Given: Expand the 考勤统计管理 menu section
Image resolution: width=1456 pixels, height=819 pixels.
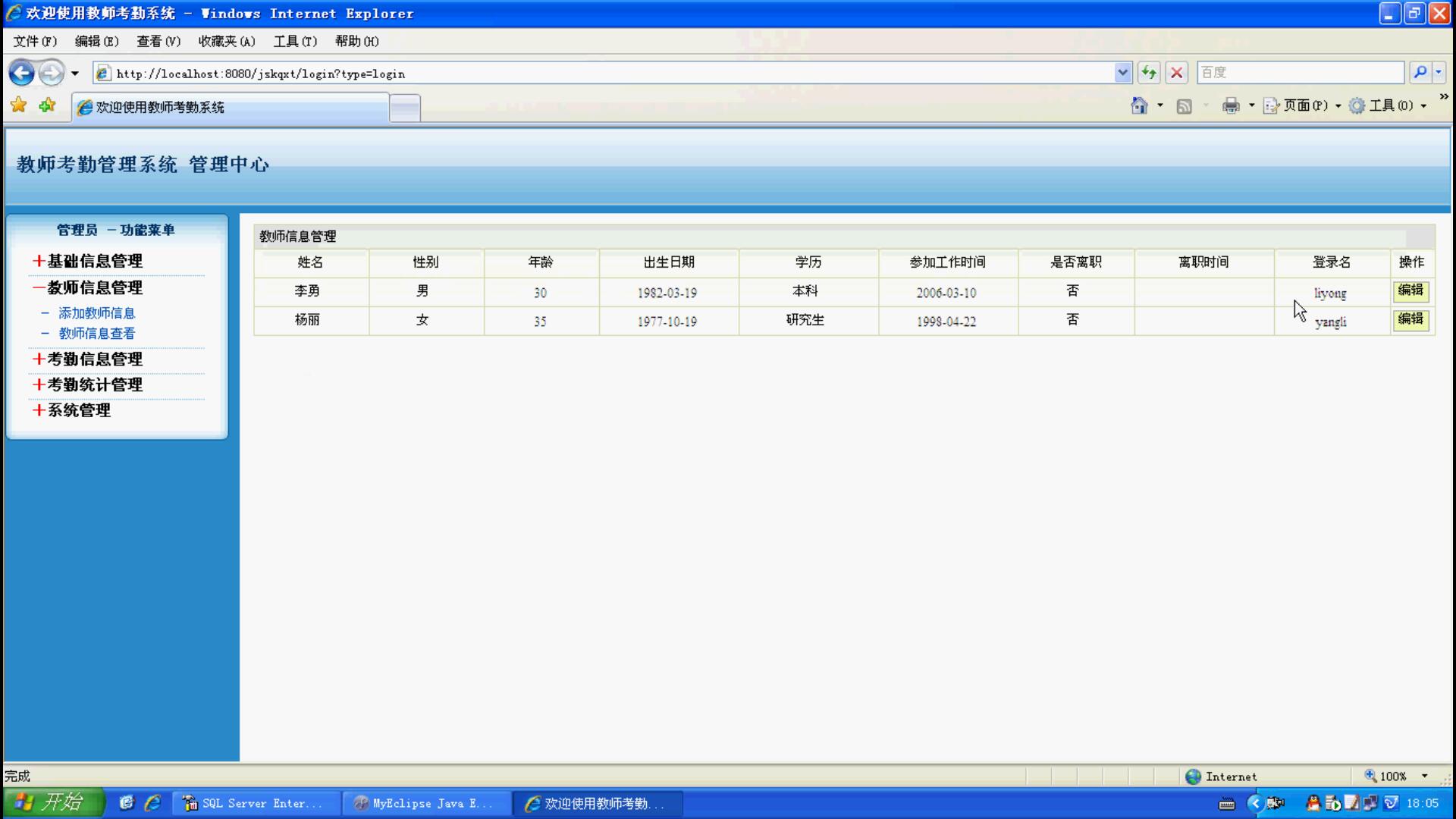Looking at the screenshot, I should [x=87, y=384].
